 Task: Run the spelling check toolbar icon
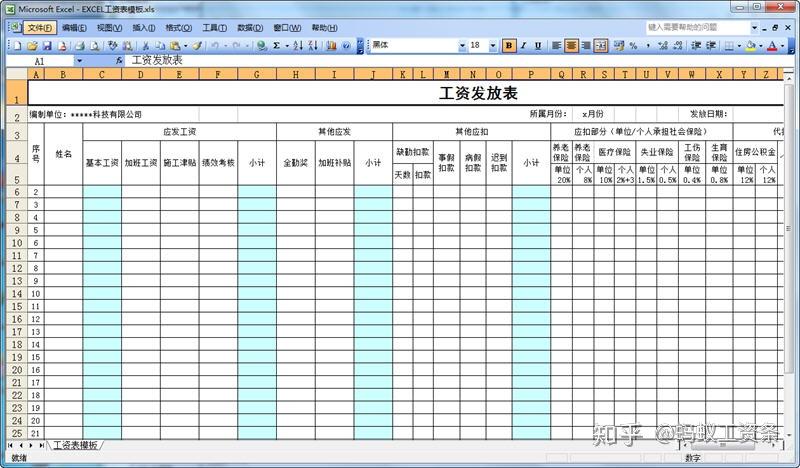[x=113, y=46]
